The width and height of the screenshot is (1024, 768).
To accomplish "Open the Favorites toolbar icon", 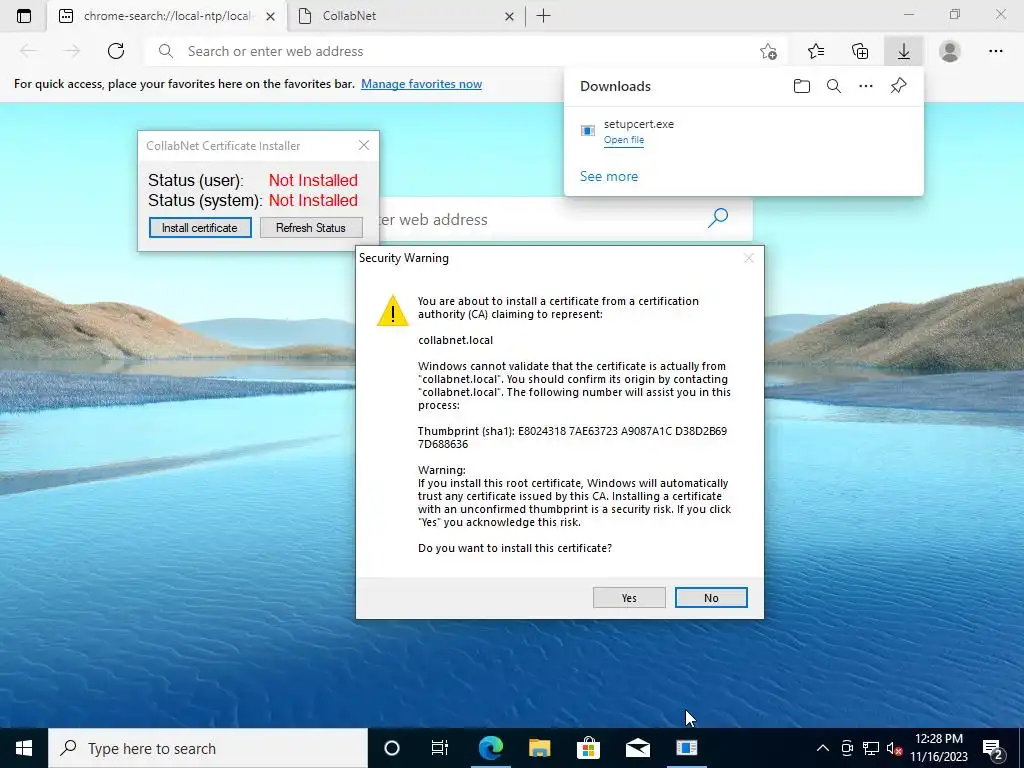I will click(816, 51).
